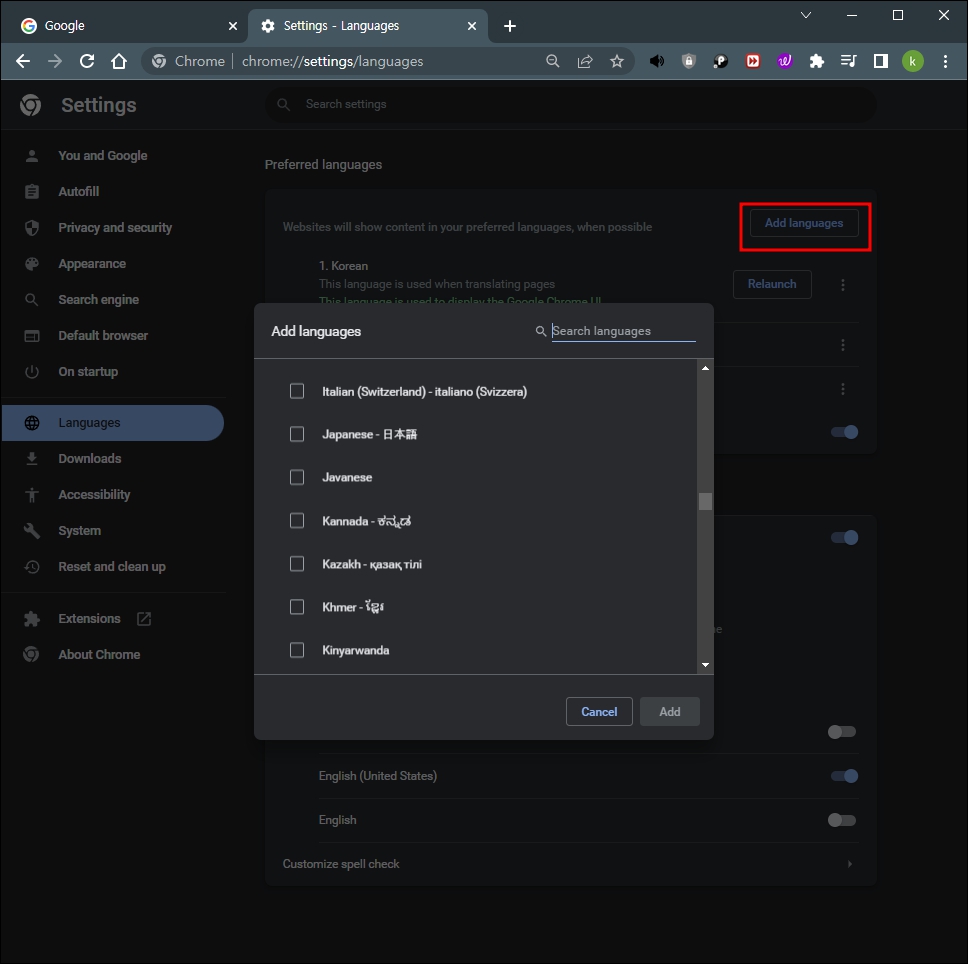Click the Relaunch button
Image resolution: width=968 pixels, height=964 pixels.
click(772, 284)
